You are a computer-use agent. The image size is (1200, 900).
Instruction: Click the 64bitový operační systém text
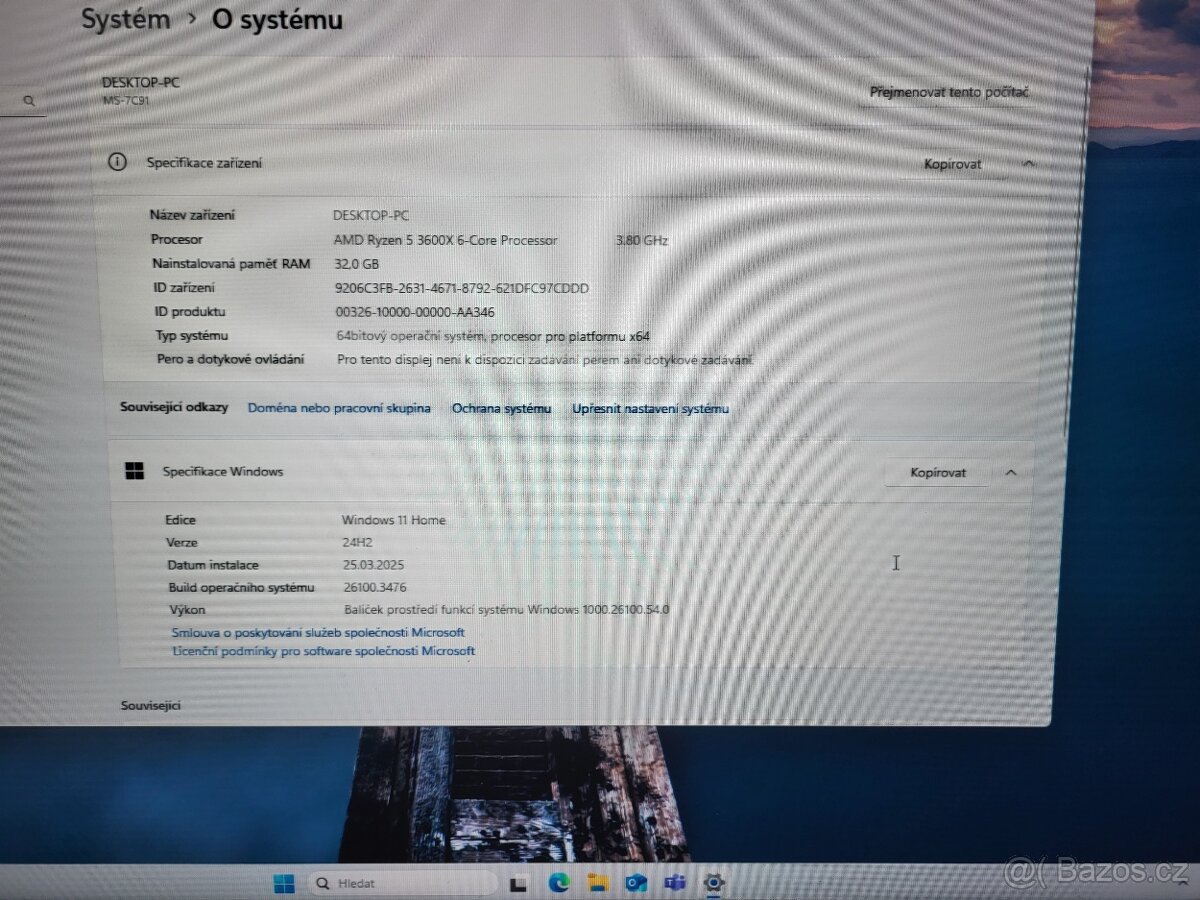click(493, 336)
